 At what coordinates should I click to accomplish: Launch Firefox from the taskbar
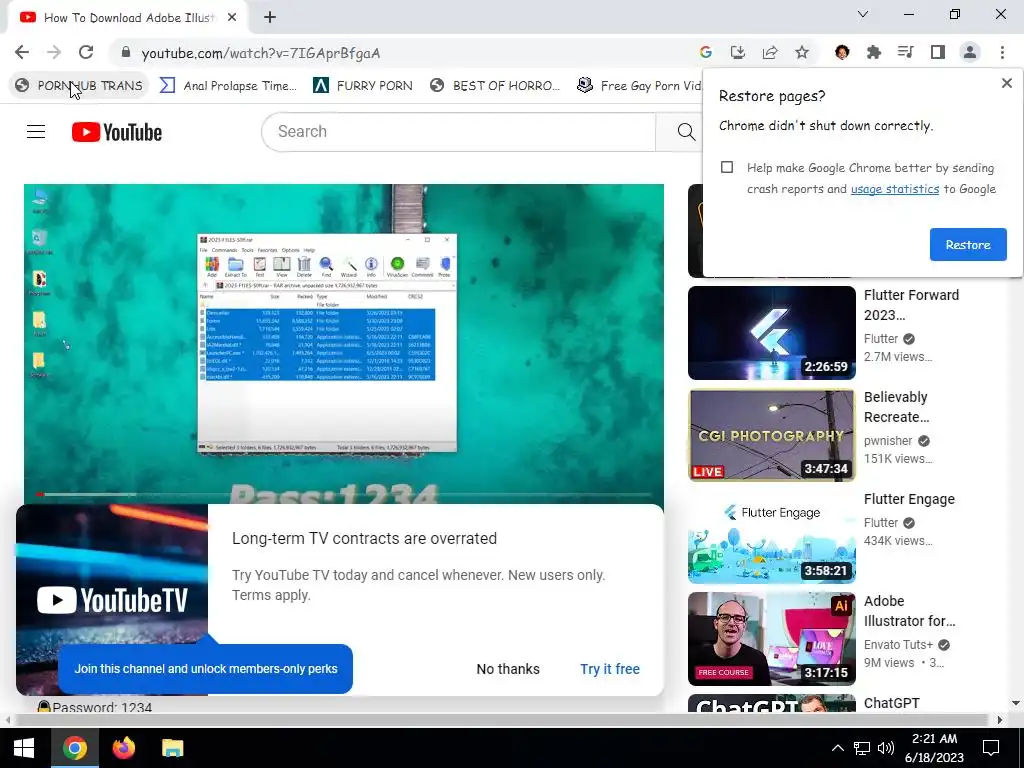point(123,748)
